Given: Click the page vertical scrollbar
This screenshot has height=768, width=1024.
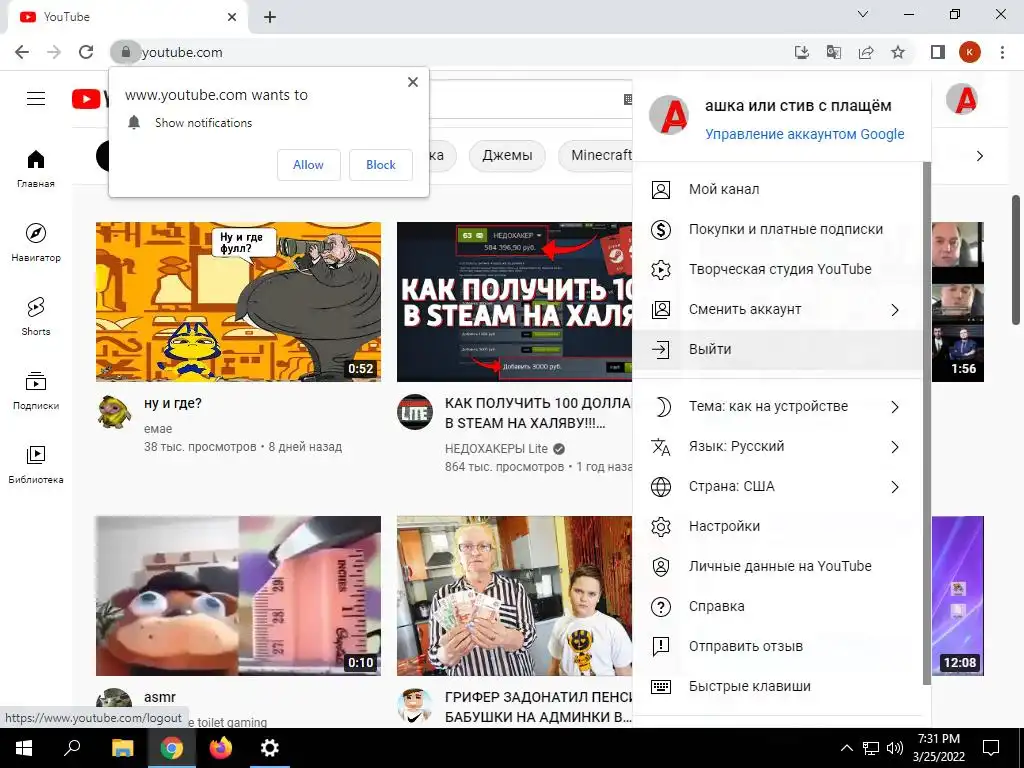Looking at the screenshot, I should (1017, 259).
